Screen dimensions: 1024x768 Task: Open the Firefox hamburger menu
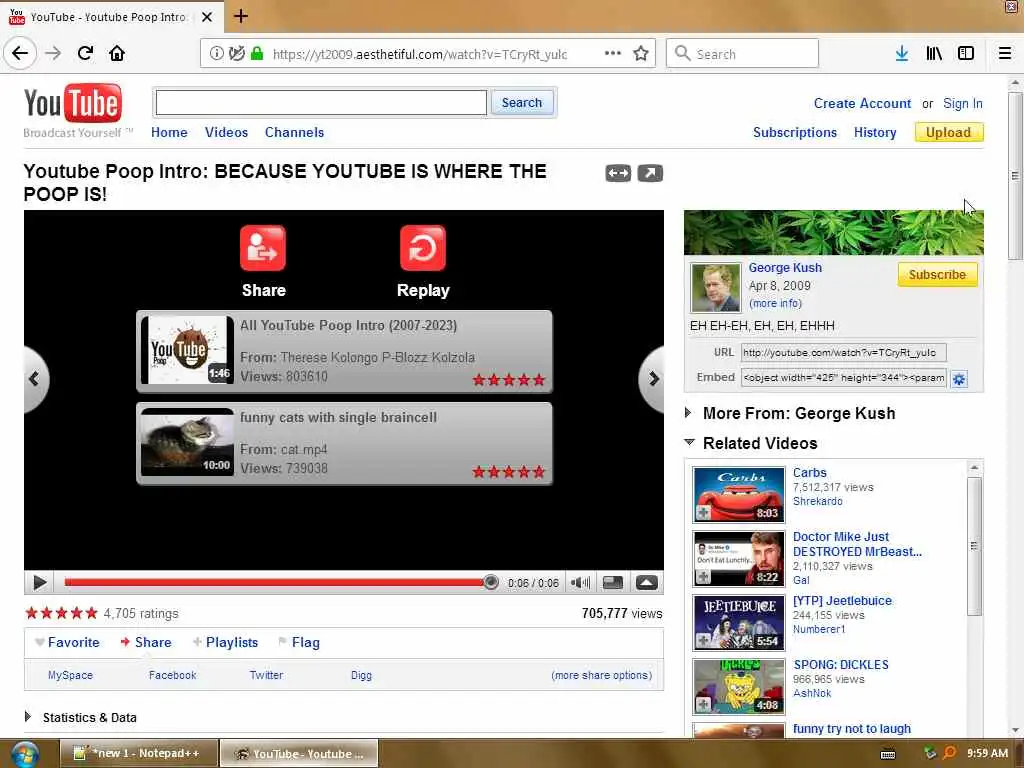click(1004, 54)
